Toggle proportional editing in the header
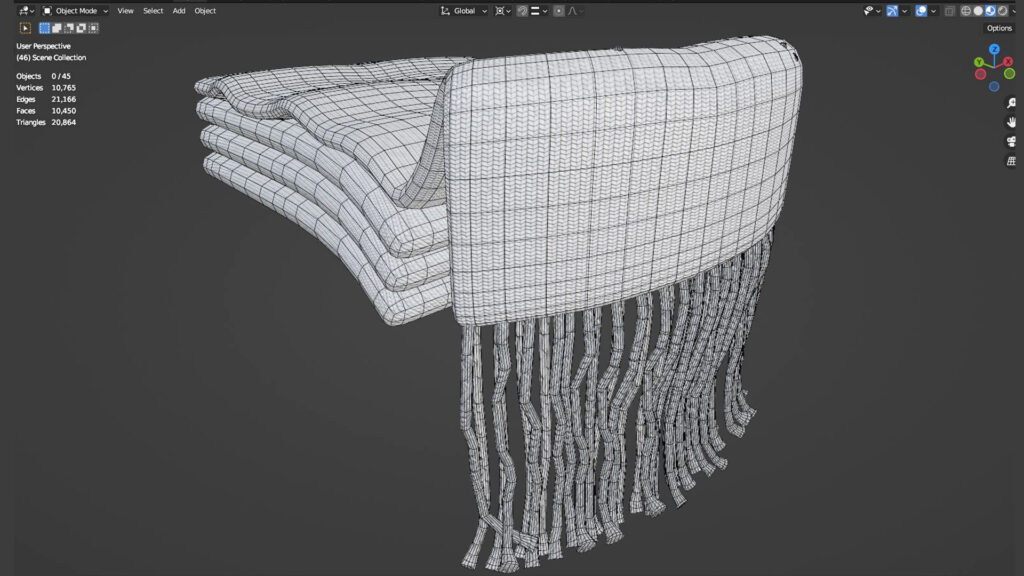Viewport: 1024px width, 576px height. [x=559, y=11]
